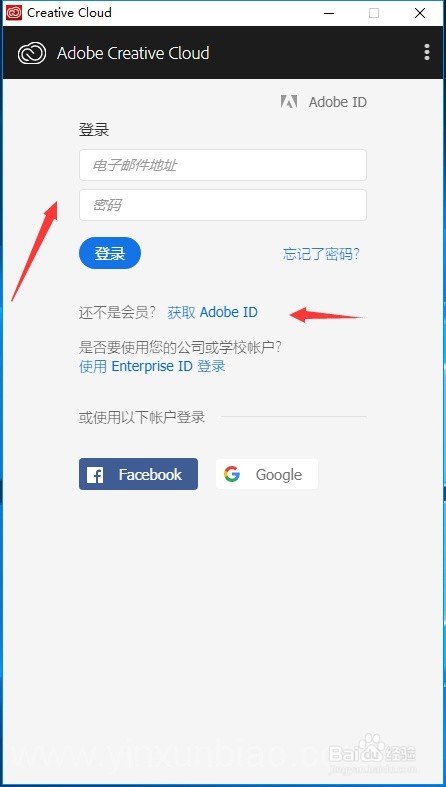
Task: Click the red Creative Cloud title bar icon
Action: [x=14, y=13]
